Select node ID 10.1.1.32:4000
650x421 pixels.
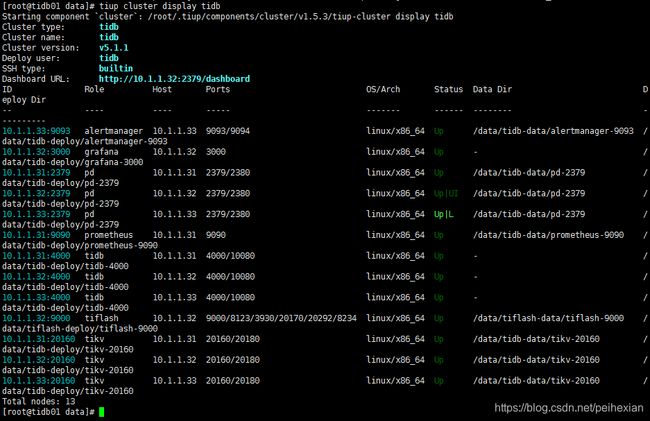click(36, 276)
